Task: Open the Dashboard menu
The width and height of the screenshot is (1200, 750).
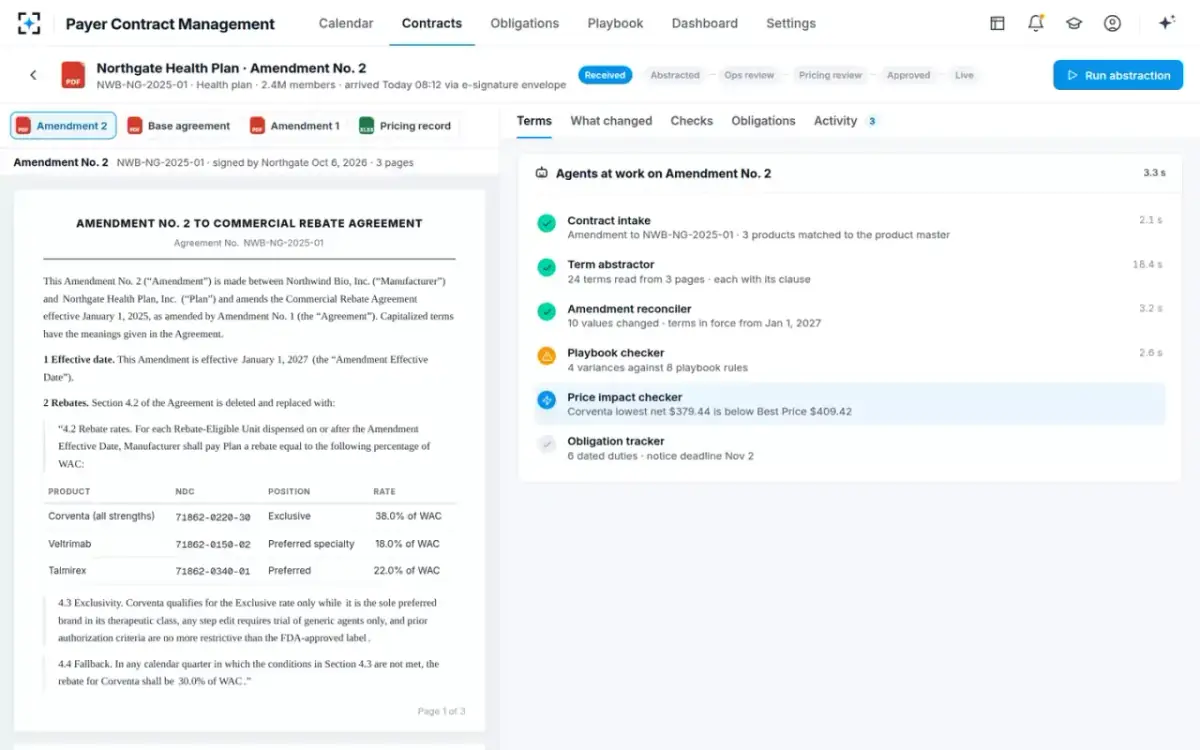Action: pyautogui.click(x=705, y=23)
